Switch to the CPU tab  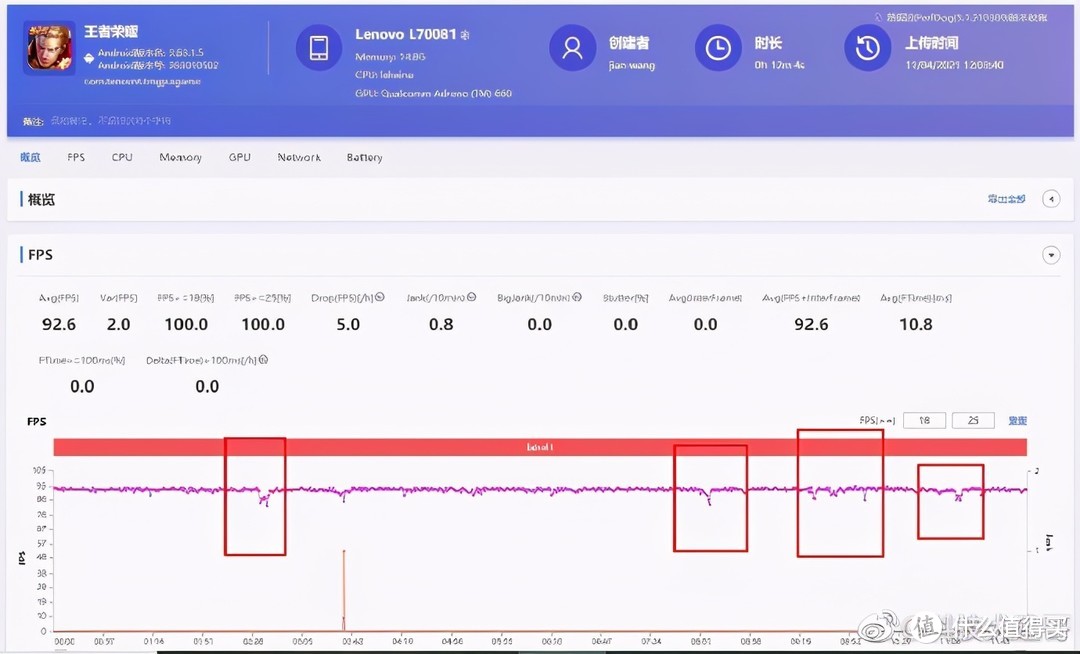click(x=121, y=157)
